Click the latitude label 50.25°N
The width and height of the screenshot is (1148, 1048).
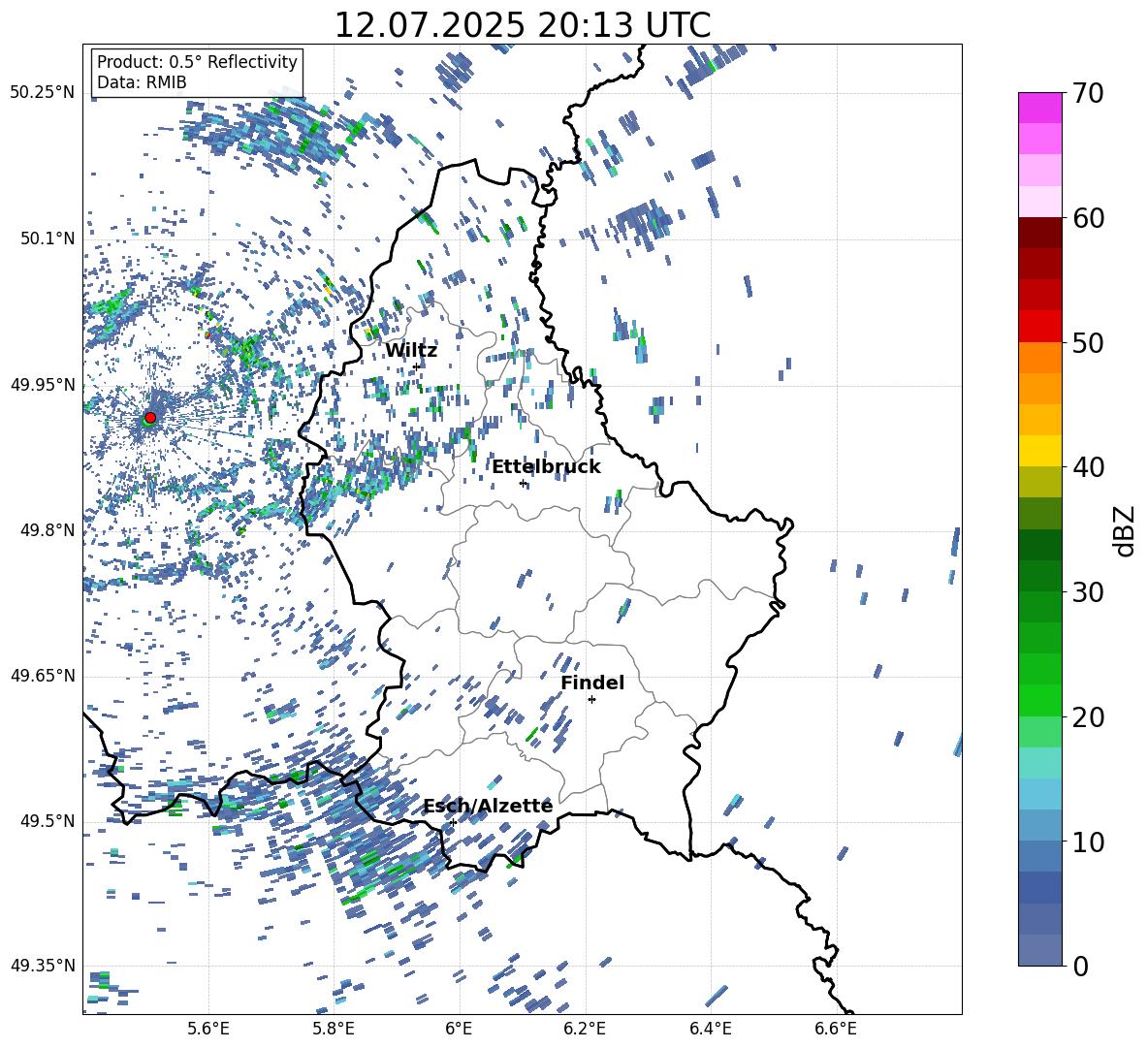pyautogui.click(x=43, y=93)
